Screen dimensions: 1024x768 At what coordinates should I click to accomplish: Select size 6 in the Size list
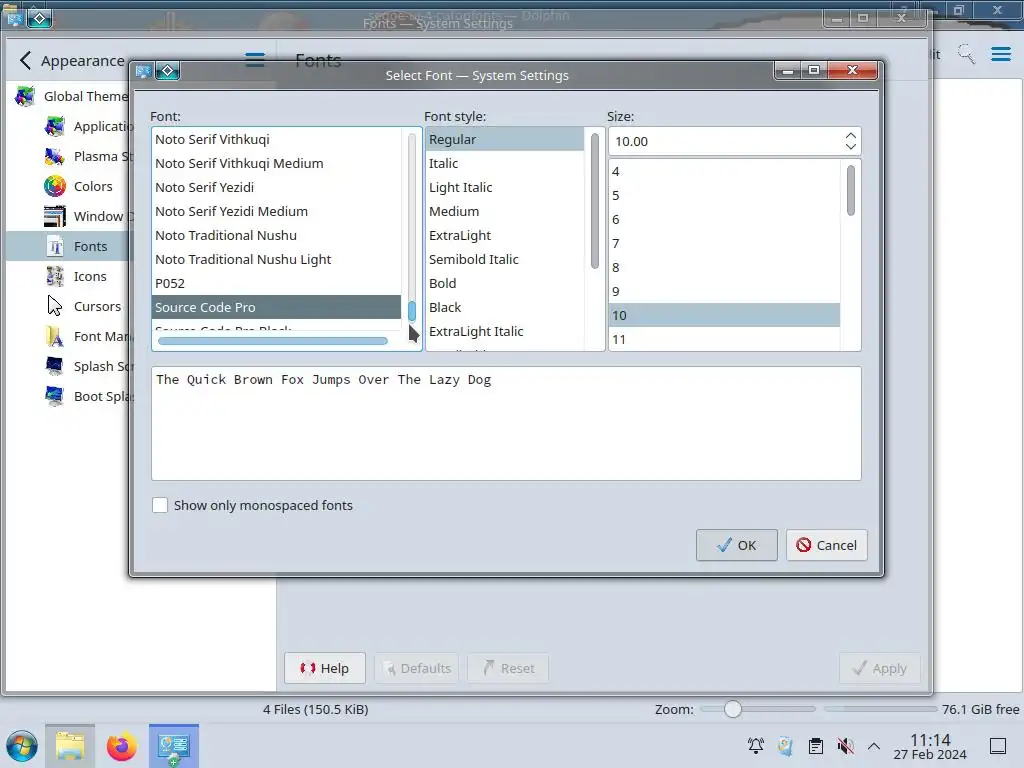[725, 219]
